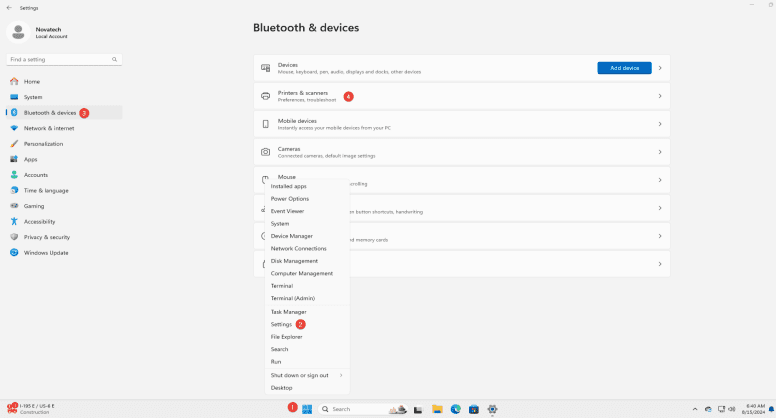Expand the Devices row chevron
The width and height of the screenshot is (776, 418).
[660, 68]
